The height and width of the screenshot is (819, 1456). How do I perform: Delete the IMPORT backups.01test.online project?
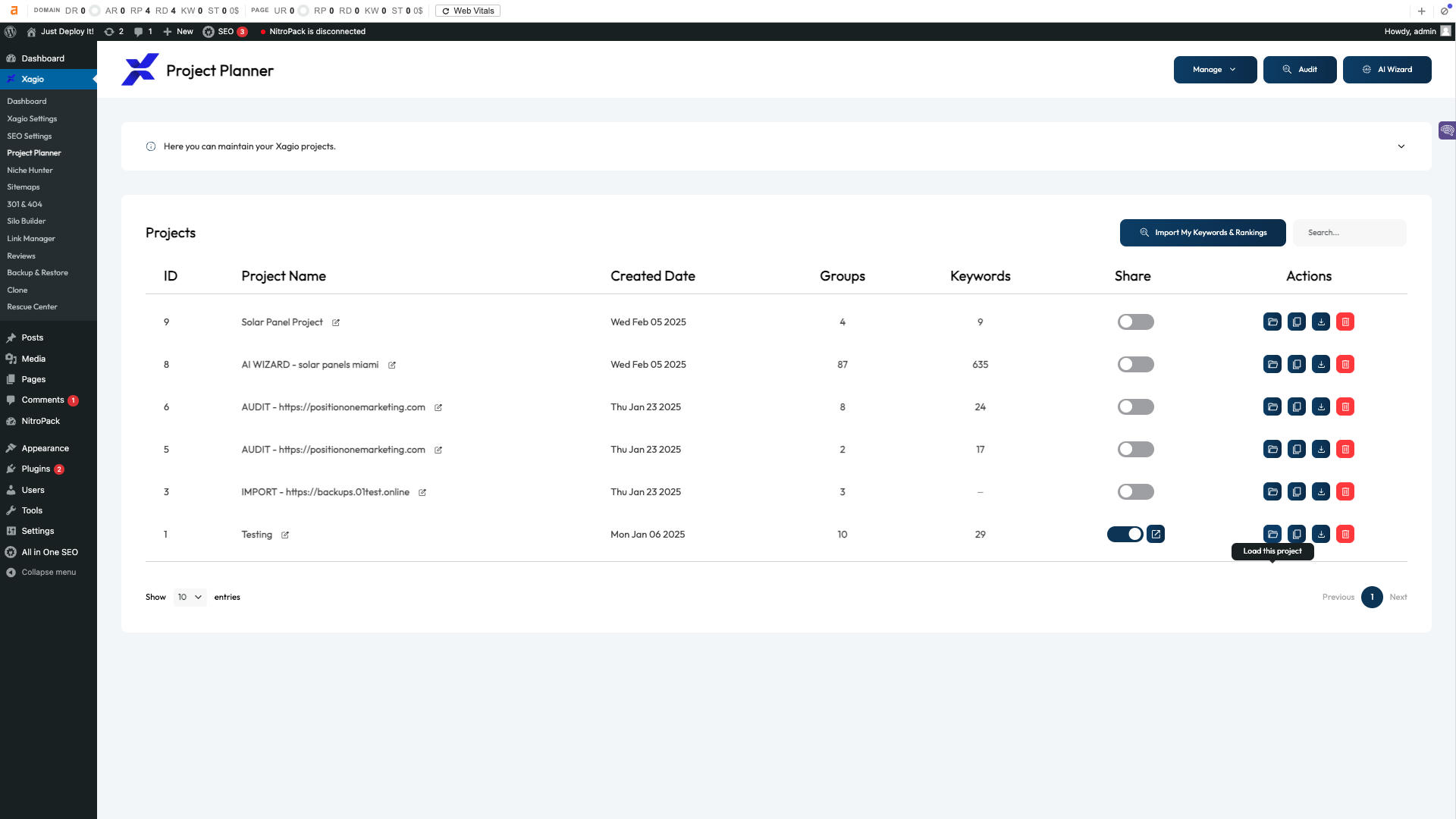(1345, 492)
